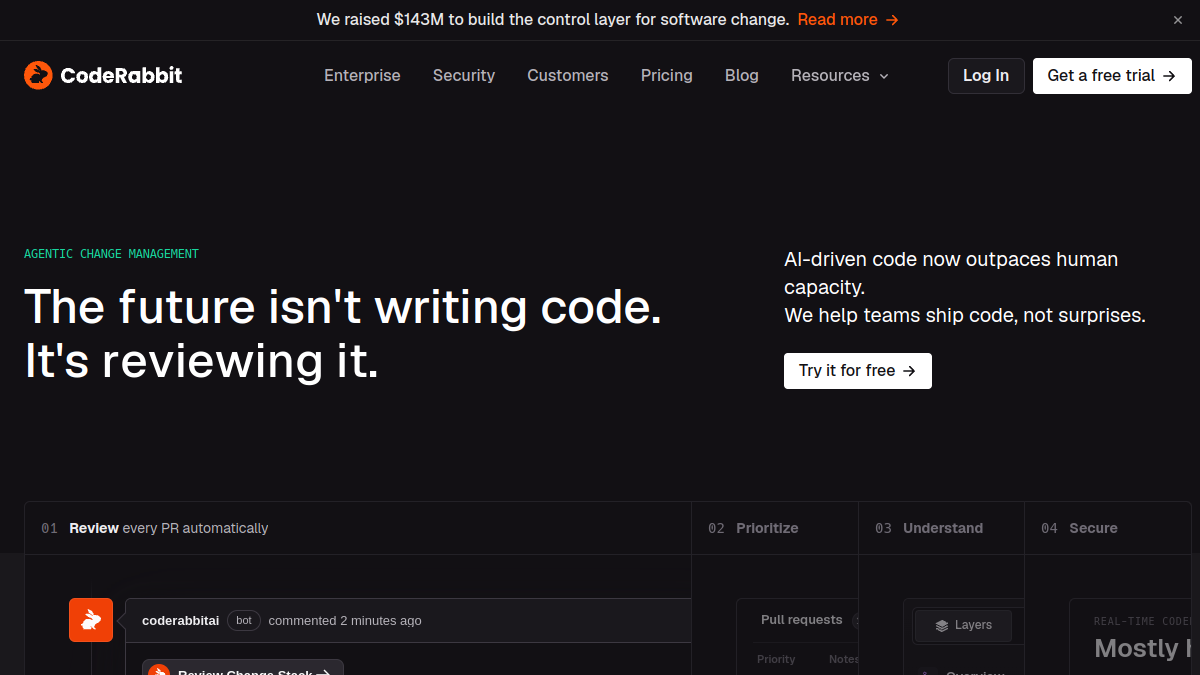This screenshot has width=1200, height=675.
Task: Click the arrow icon in Try it for free
Action: [909, 371]
